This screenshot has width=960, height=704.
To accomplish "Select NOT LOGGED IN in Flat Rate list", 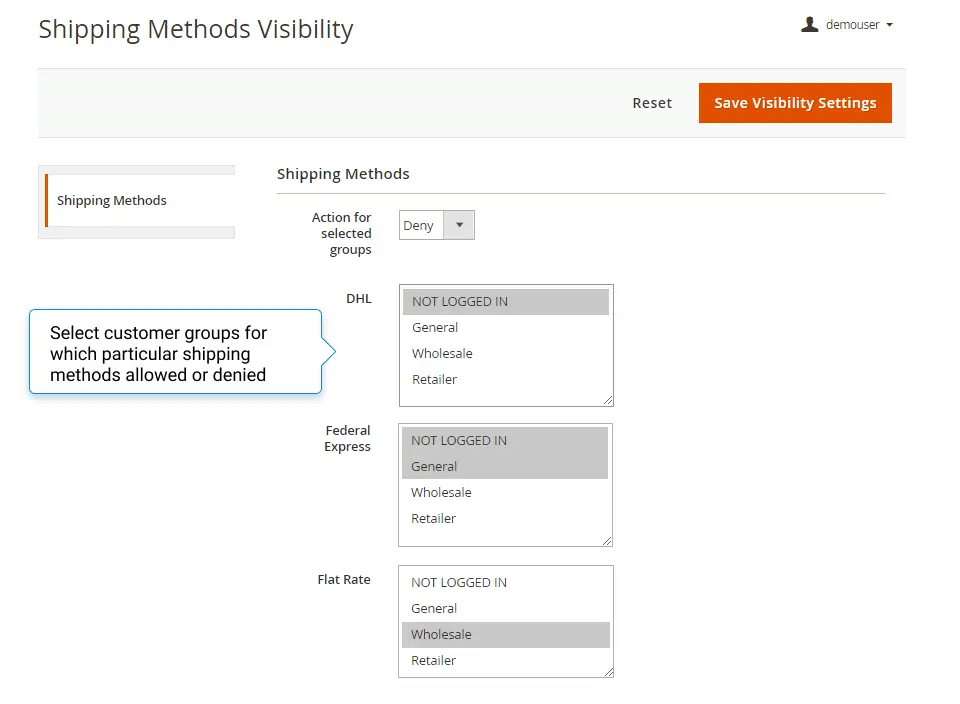I will 506,583.
